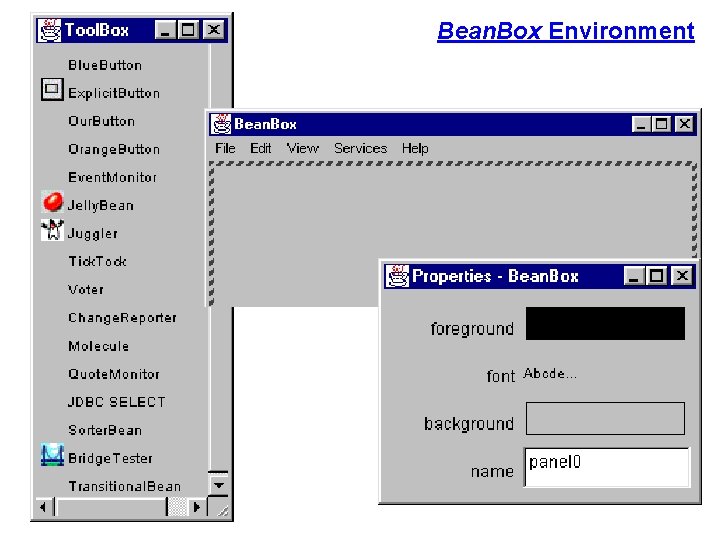Maximize the Properties - BeanBox window

click(x=656, y=276)
